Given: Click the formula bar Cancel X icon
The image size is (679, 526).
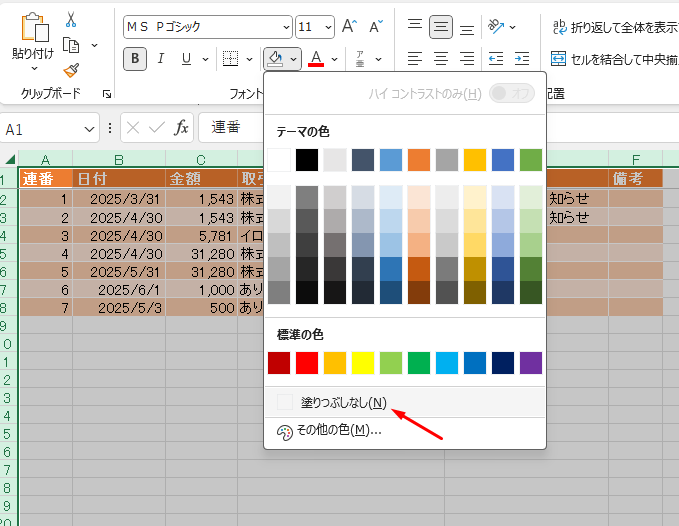Looking at the screenshot, I should click(133, 128).
